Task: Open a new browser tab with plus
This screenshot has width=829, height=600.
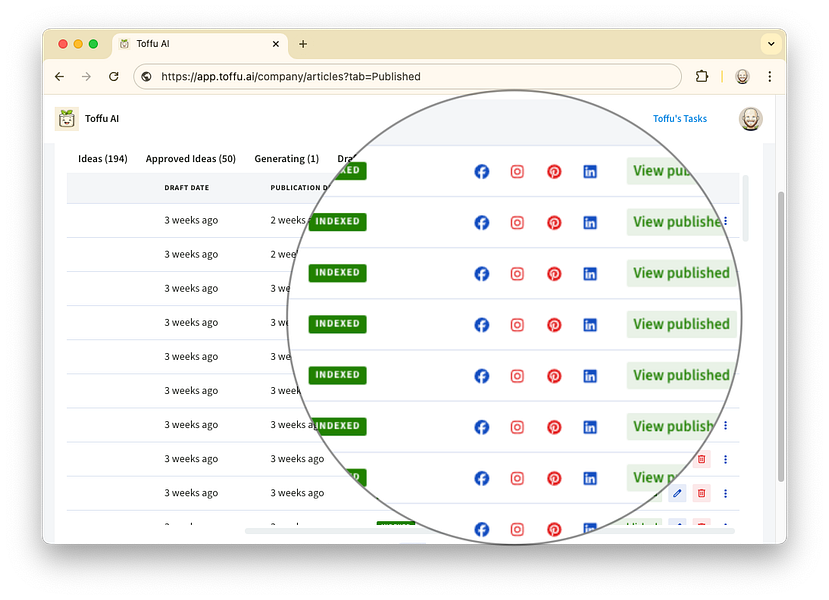Action: 303,44
